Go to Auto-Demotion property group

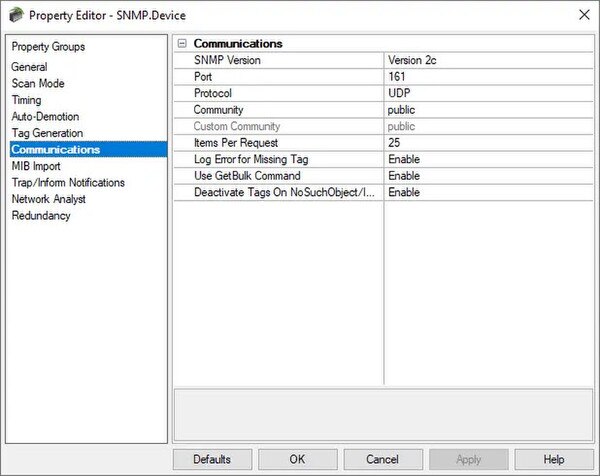click(x=45, y=116)
